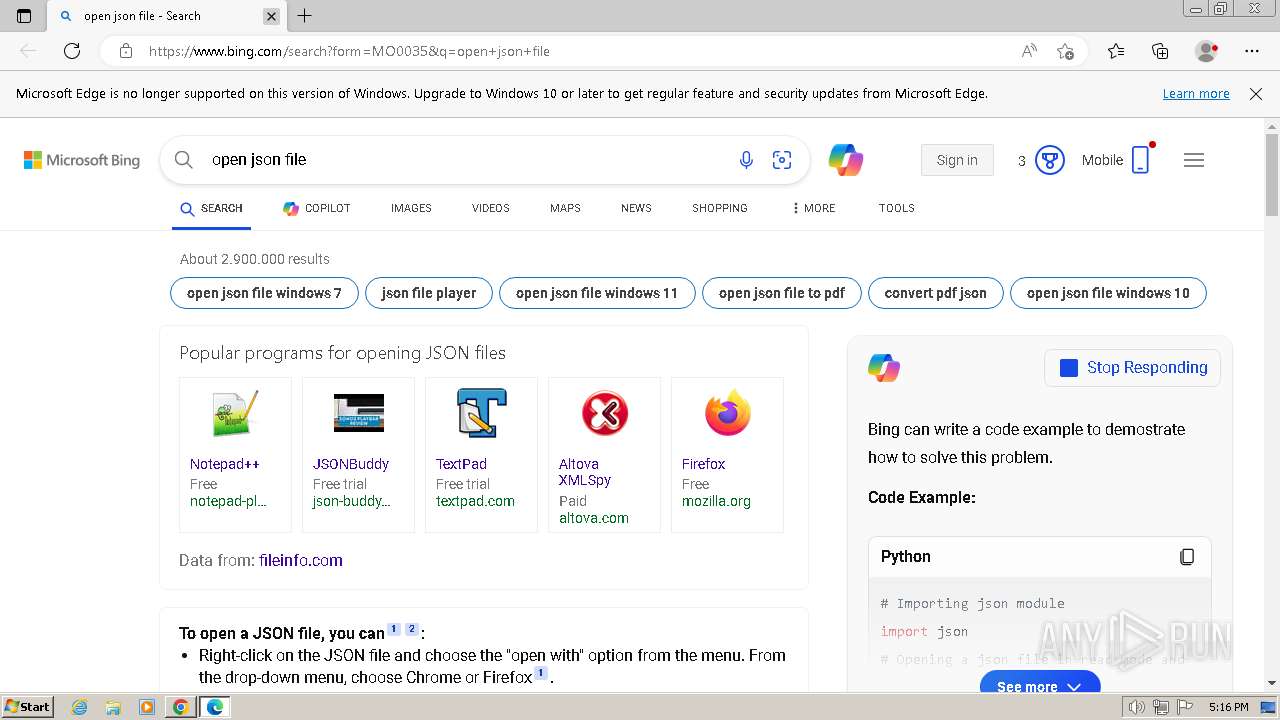Open the Learn more link
This screenshot has height=720, width=1280.
click(1196, 94)
